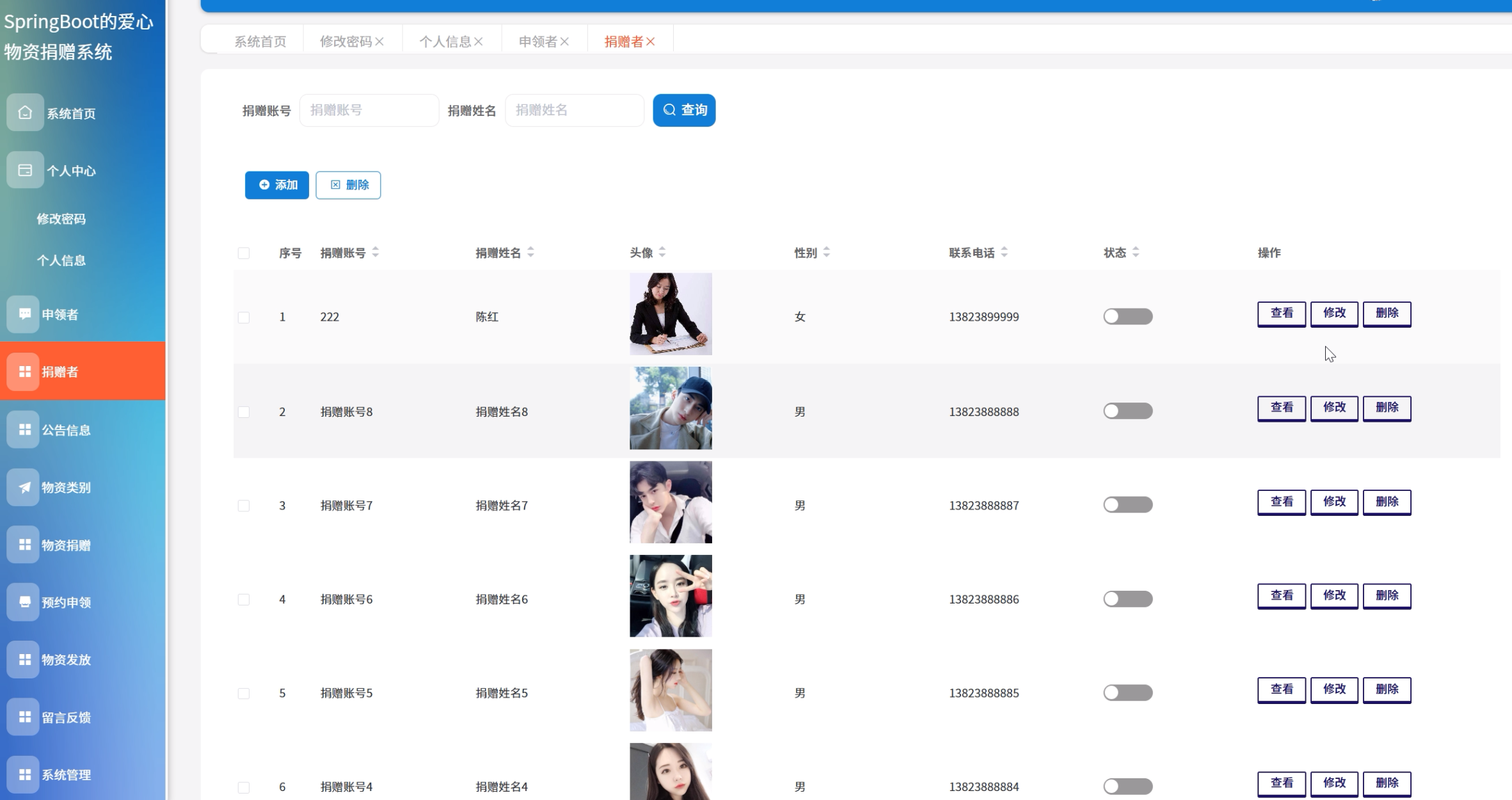Close the 申领者 tab with its X icon
The width and height of the screenshot is (1512, 800).
pyautogui.click(x=564, y=42)
